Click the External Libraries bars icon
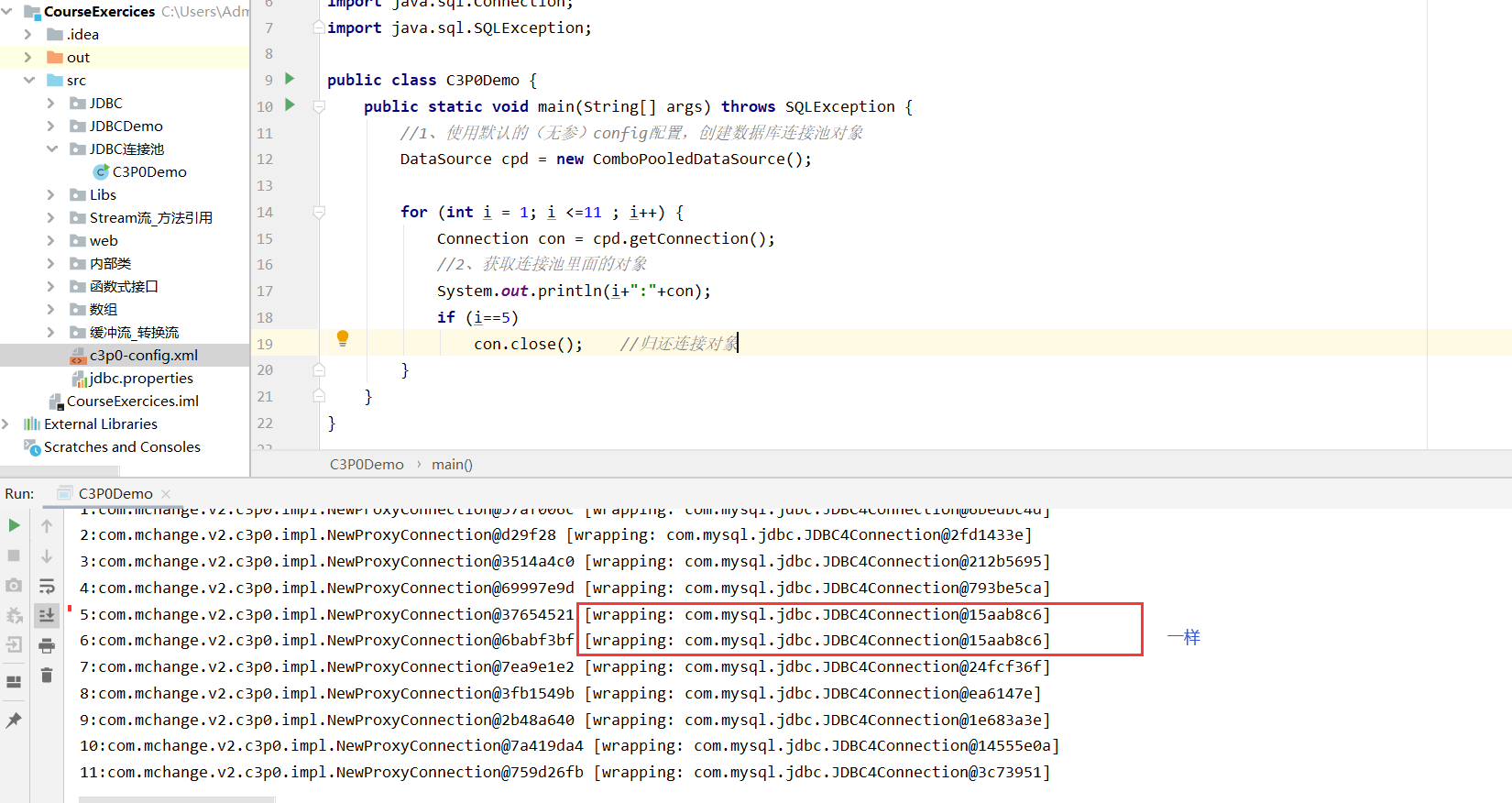This screenshot has width=1512, height=803. pos(32,423)
